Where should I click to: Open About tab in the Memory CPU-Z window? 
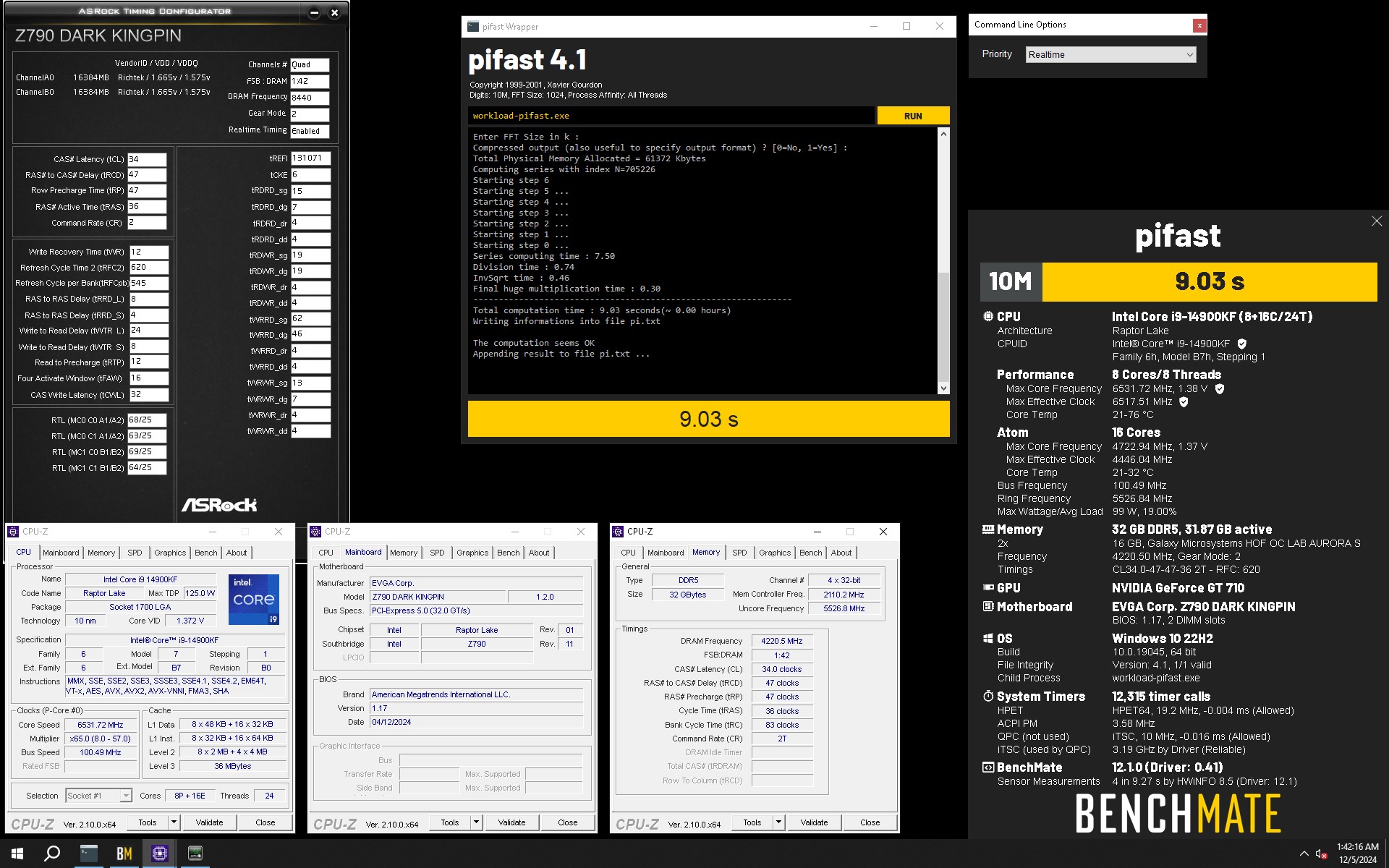click(x=841, y=553)
